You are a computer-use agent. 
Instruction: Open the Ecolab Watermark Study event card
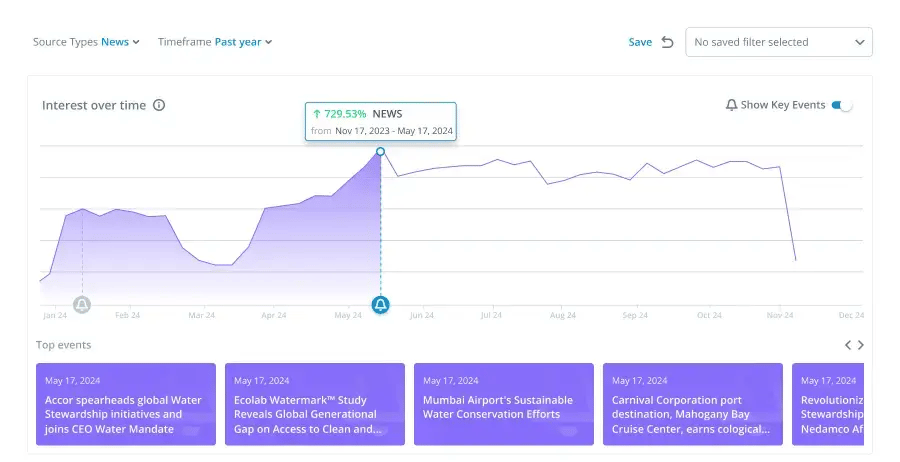click(x=315, y=404)
